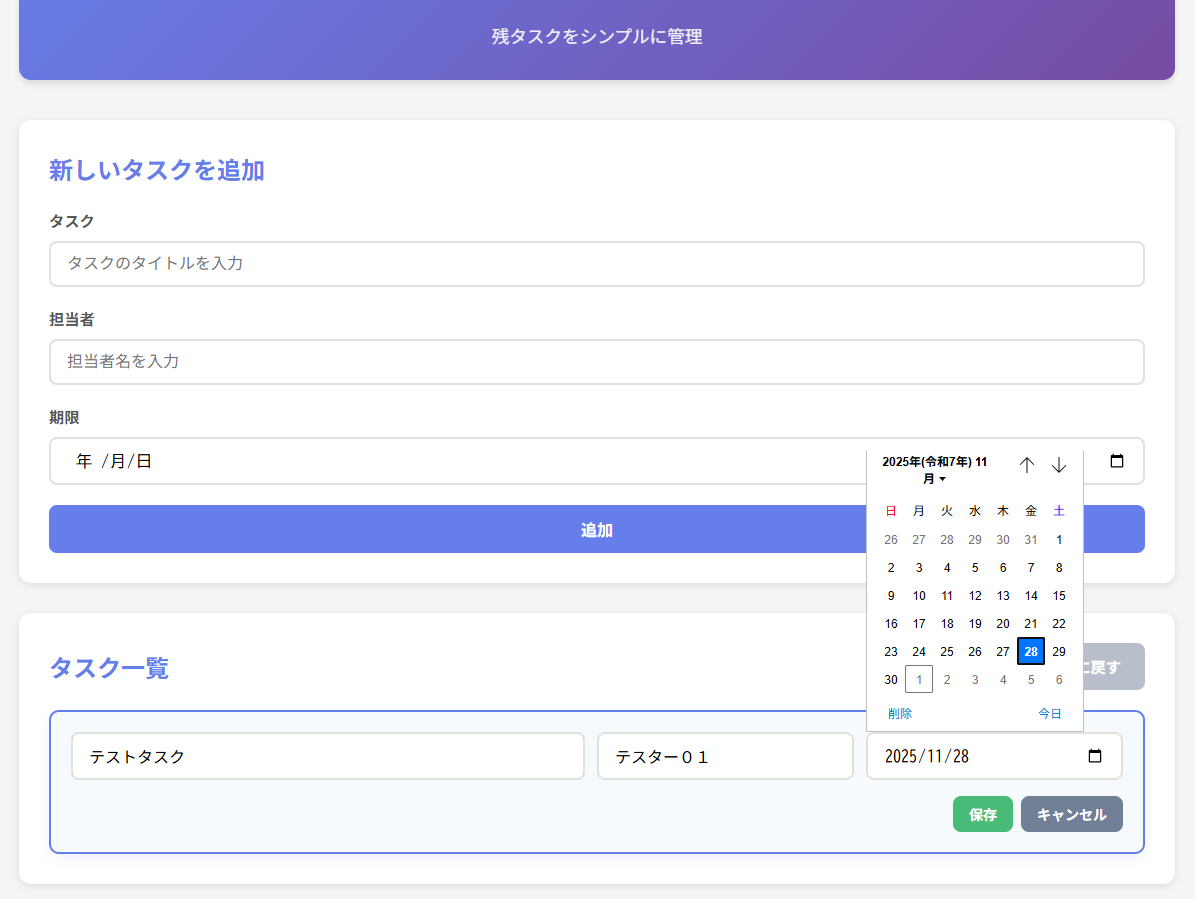This screenshot has height=899, width=1195.
Task: Select highlighted date 28 in calendar
Action: pos(1031,651)
